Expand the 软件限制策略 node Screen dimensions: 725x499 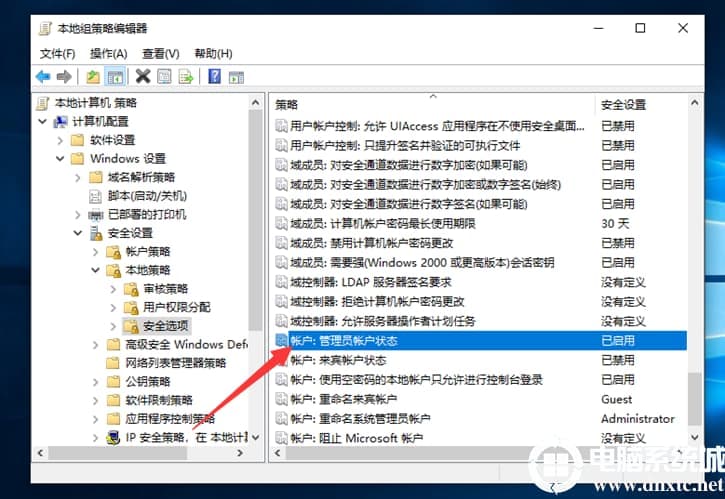[x=95, y=400]
